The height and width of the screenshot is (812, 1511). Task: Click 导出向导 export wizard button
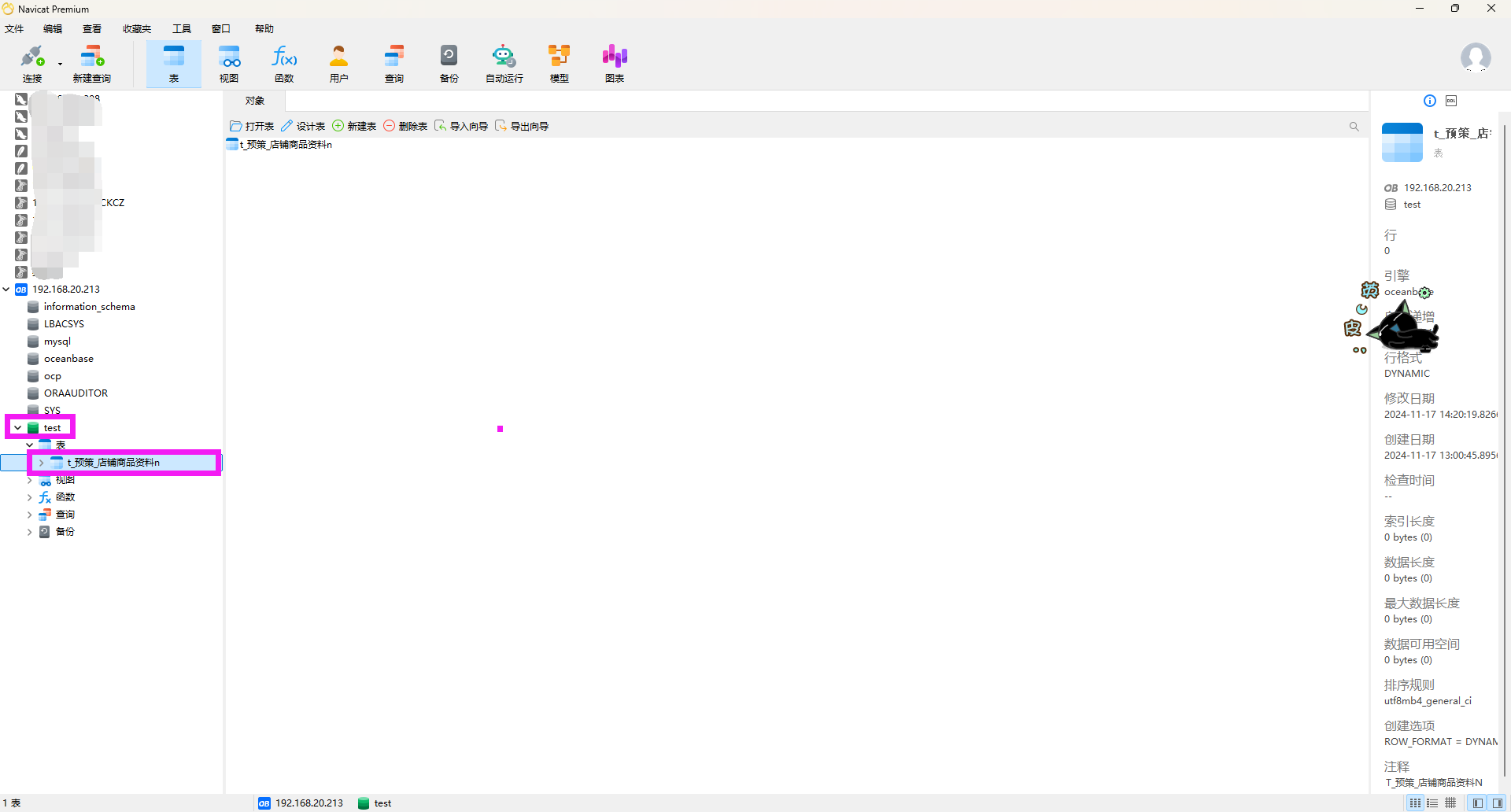522,126
